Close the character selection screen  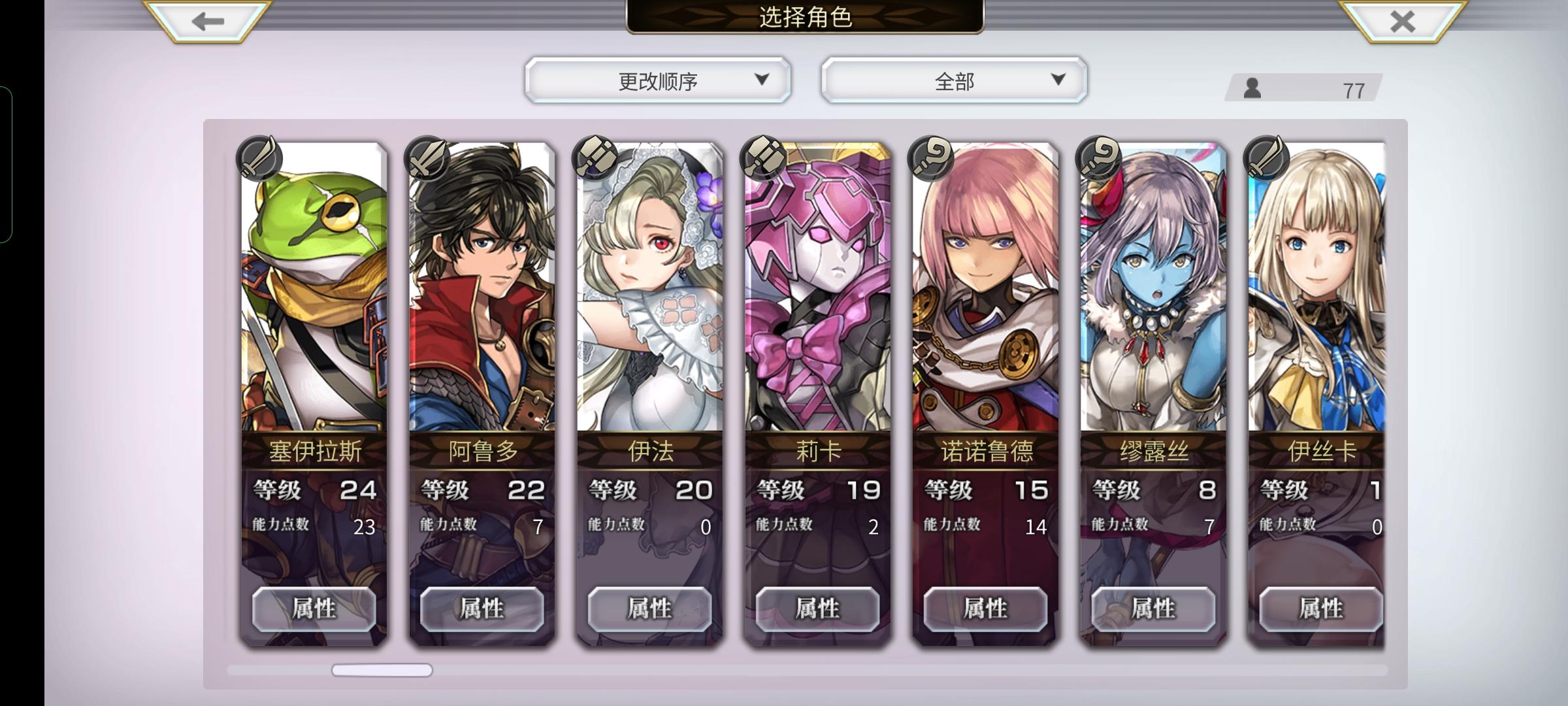(x=1402, y=21)
